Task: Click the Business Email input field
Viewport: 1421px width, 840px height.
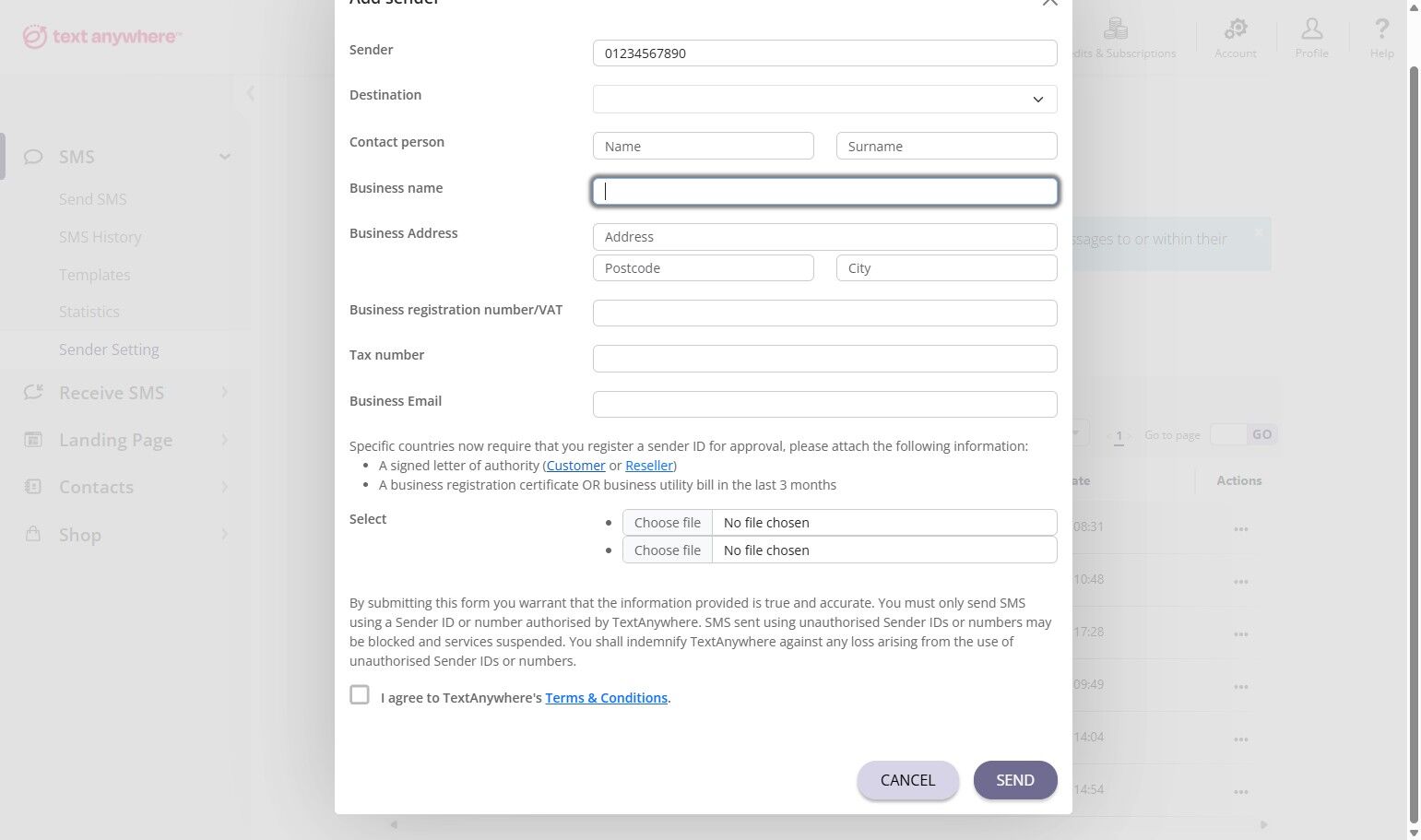Action: point(824,405)
